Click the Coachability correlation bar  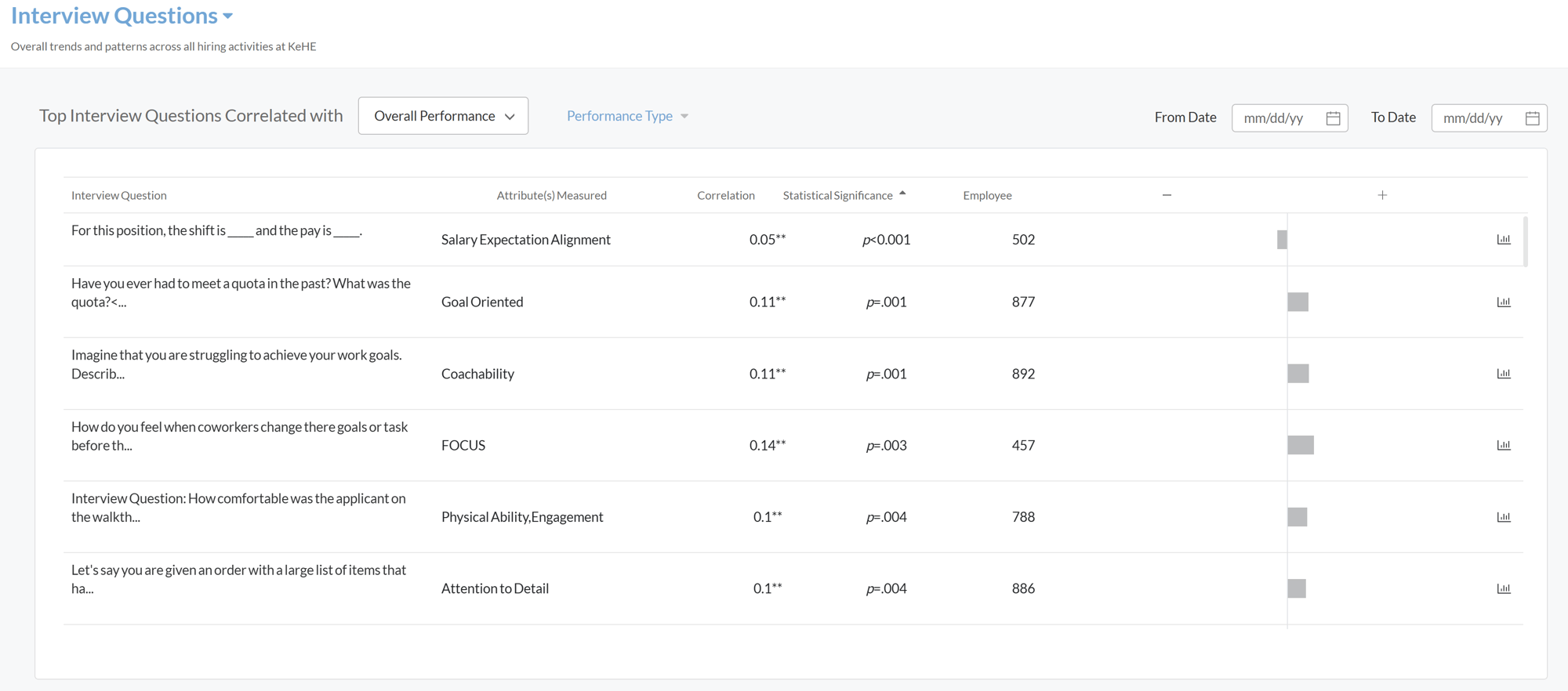[1298, 374]
